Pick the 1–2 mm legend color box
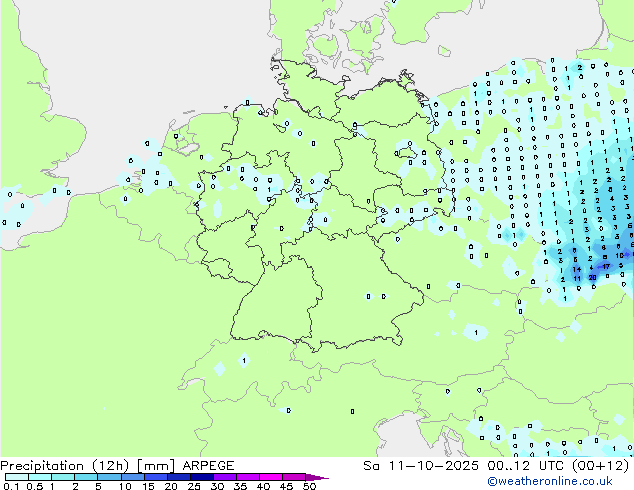This screenshot has width=634, height=490. coord(63,477)
